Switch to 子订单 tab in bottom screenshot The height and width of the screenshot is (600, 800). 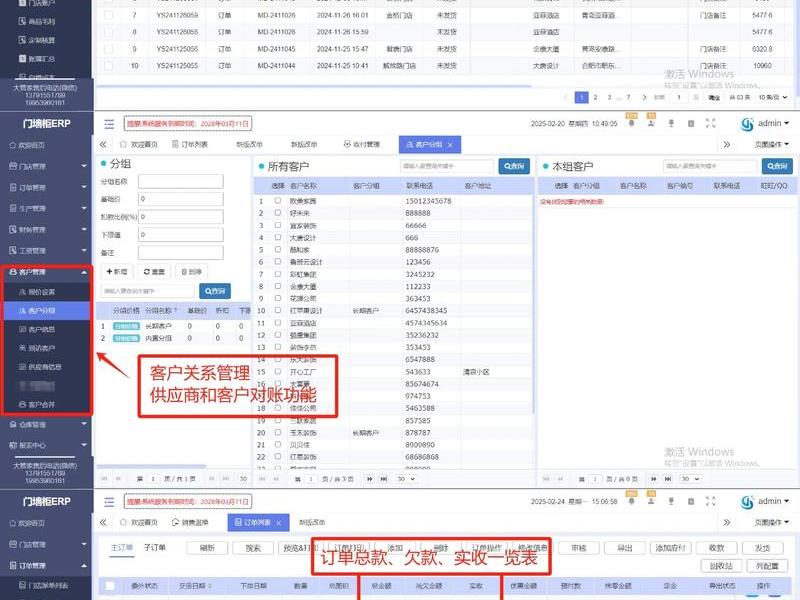(x=155, y=547)
